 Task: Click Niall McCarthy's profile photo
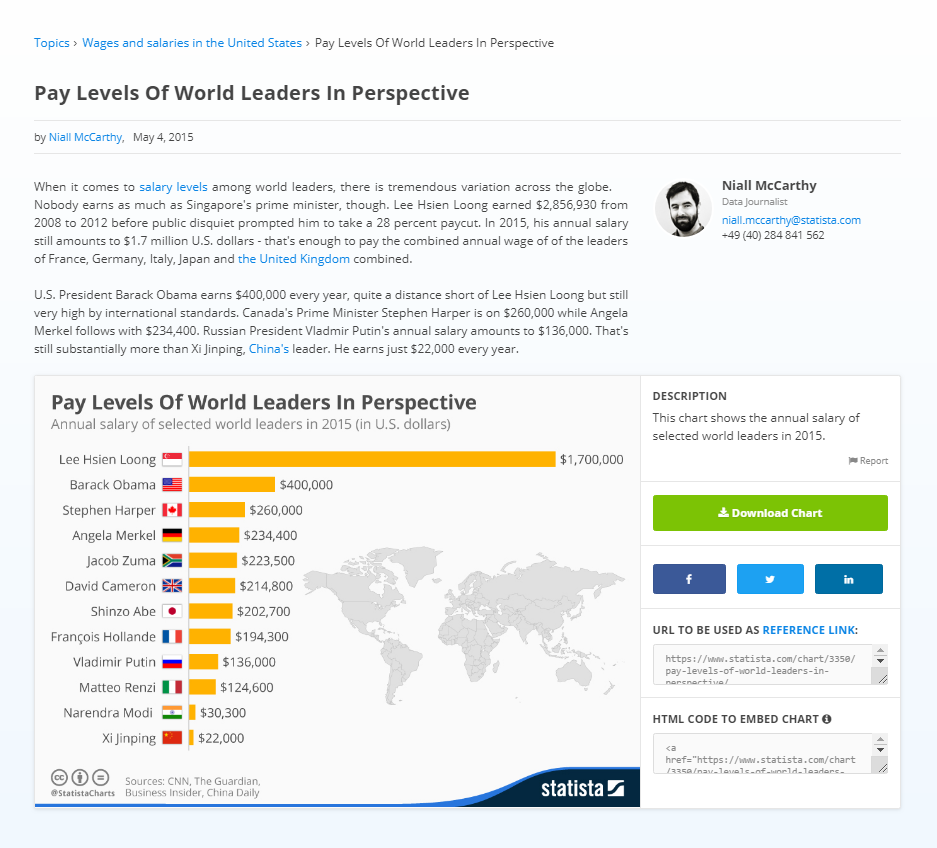coord(684,209)
